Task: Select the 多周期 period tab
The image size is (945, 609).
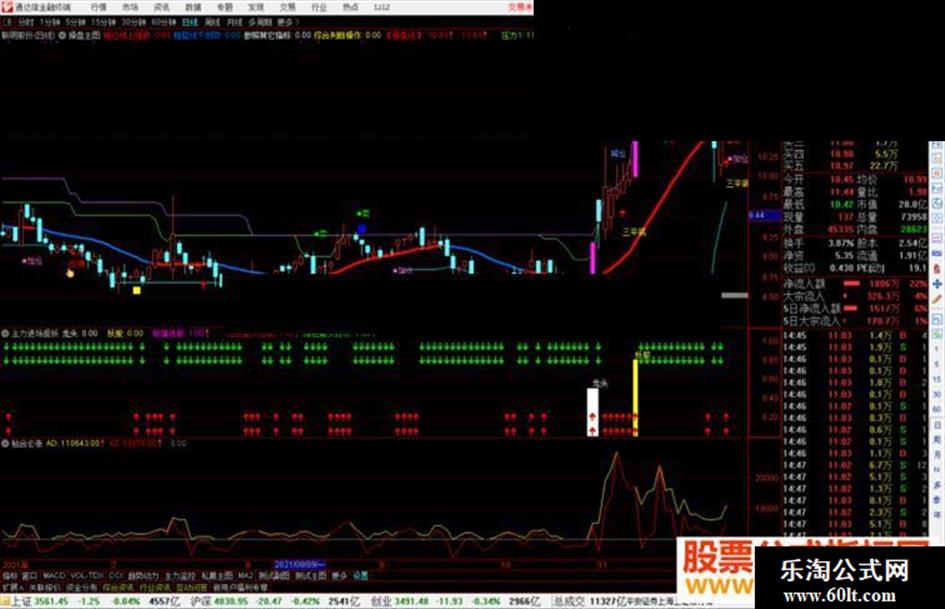Action: click(x=260, y=22)
